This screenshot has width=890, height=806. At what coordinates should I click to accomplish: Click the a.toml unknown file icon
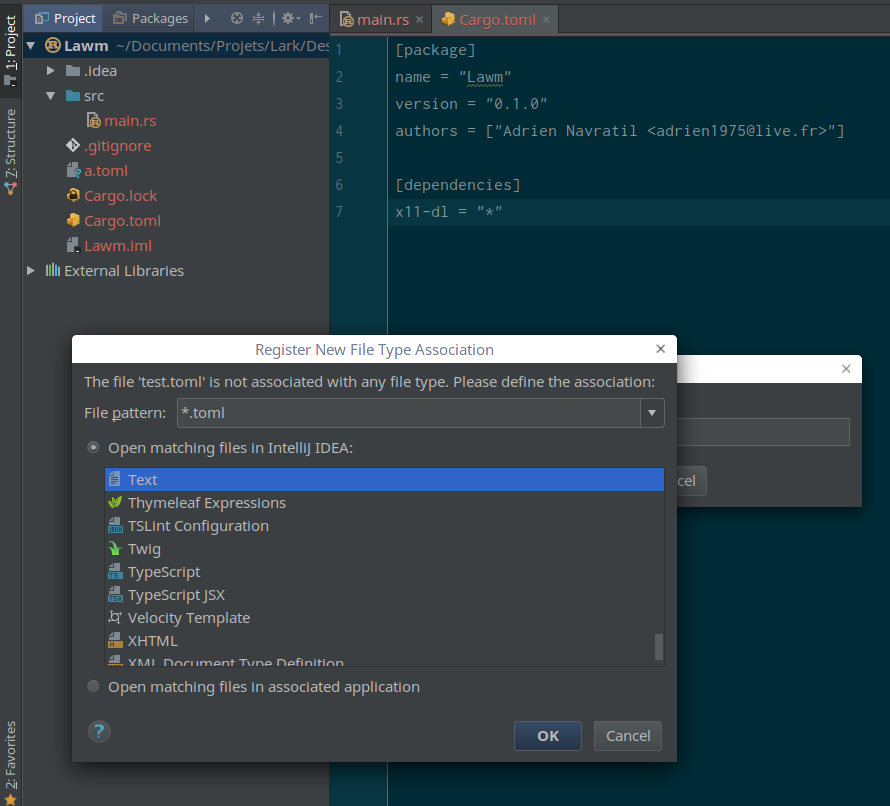74,170
